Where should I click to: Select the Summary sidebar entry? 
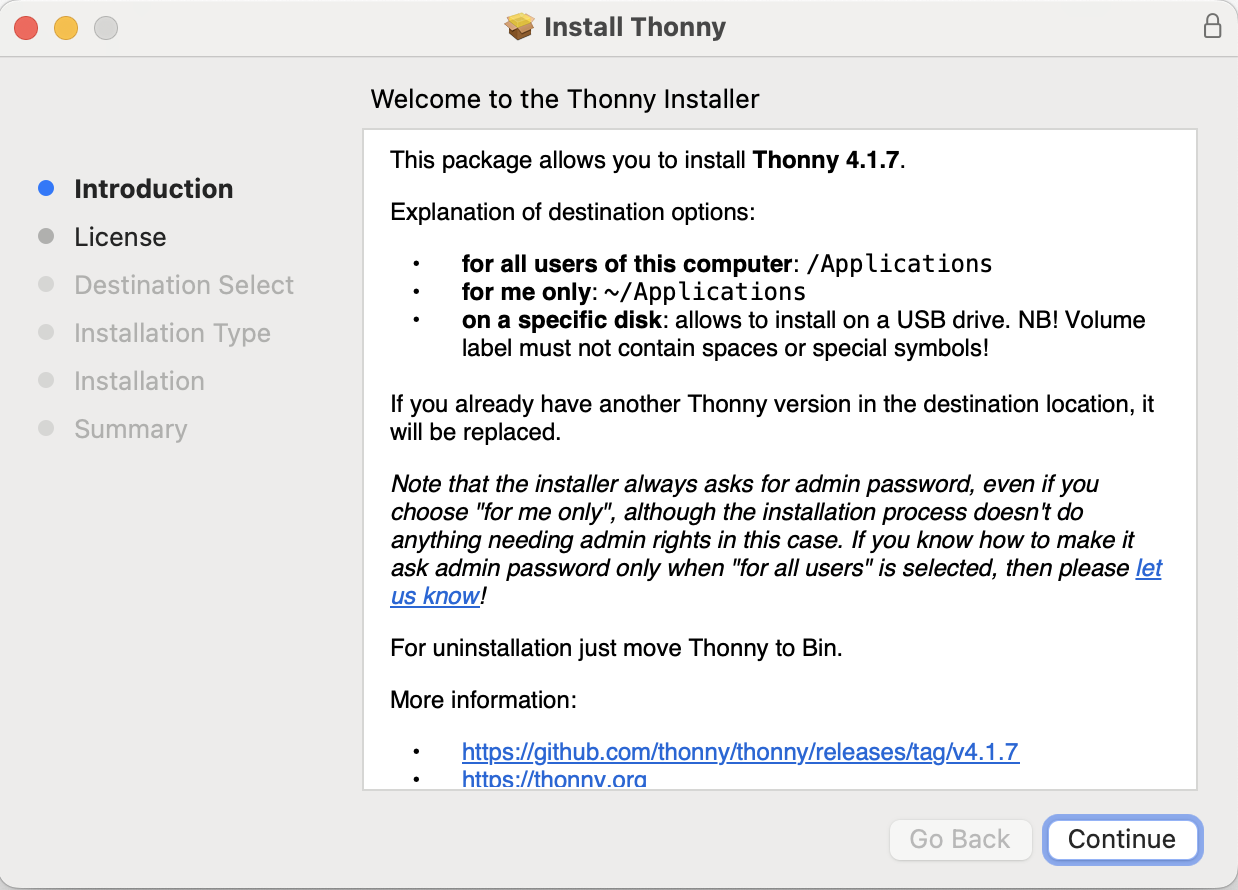(x=130, y=428)
